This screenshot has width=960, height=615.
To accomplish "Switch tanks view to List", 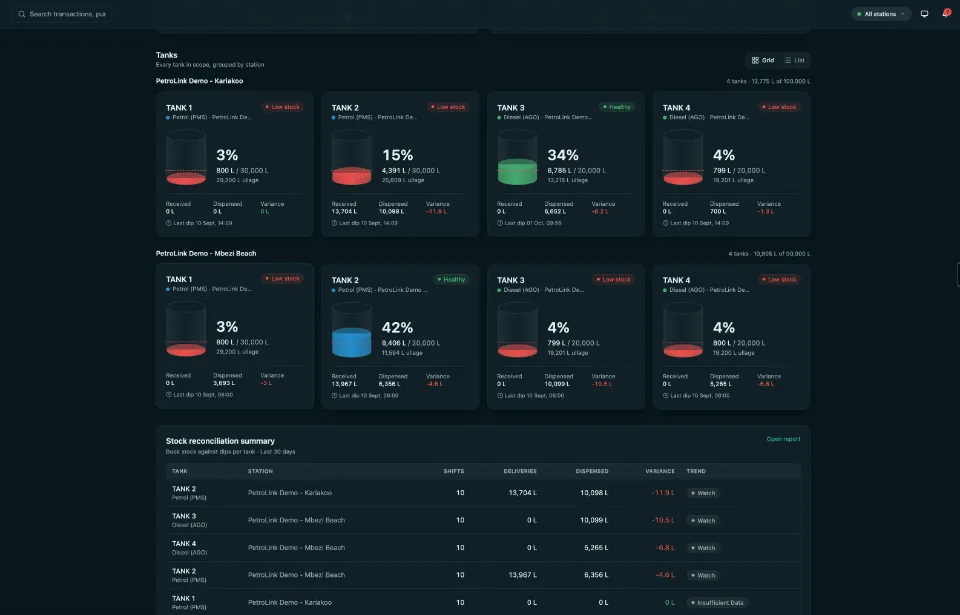I will pyautogui.click(x=795, y=60).
